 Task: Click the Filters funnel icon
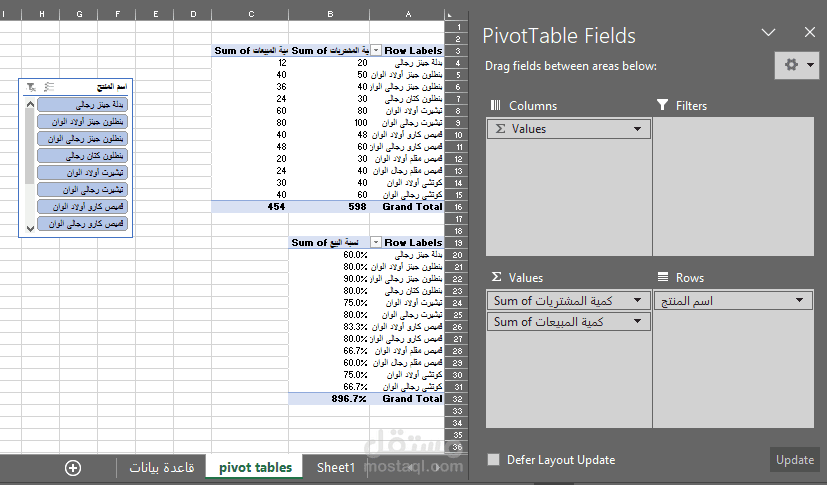pos(662,105)
